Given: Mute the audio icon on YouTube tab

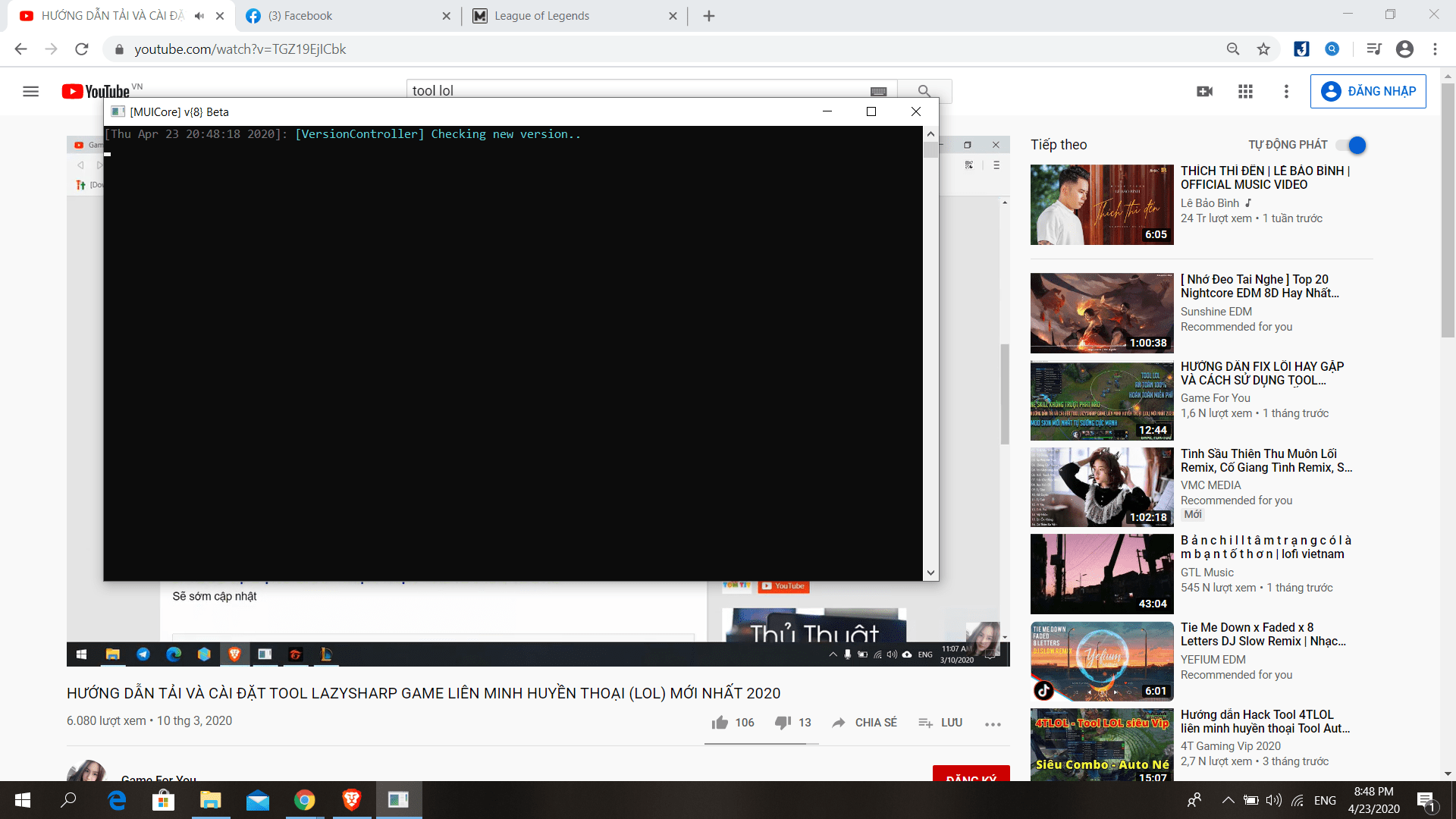Looking at the screenshot, I should 199,16.
